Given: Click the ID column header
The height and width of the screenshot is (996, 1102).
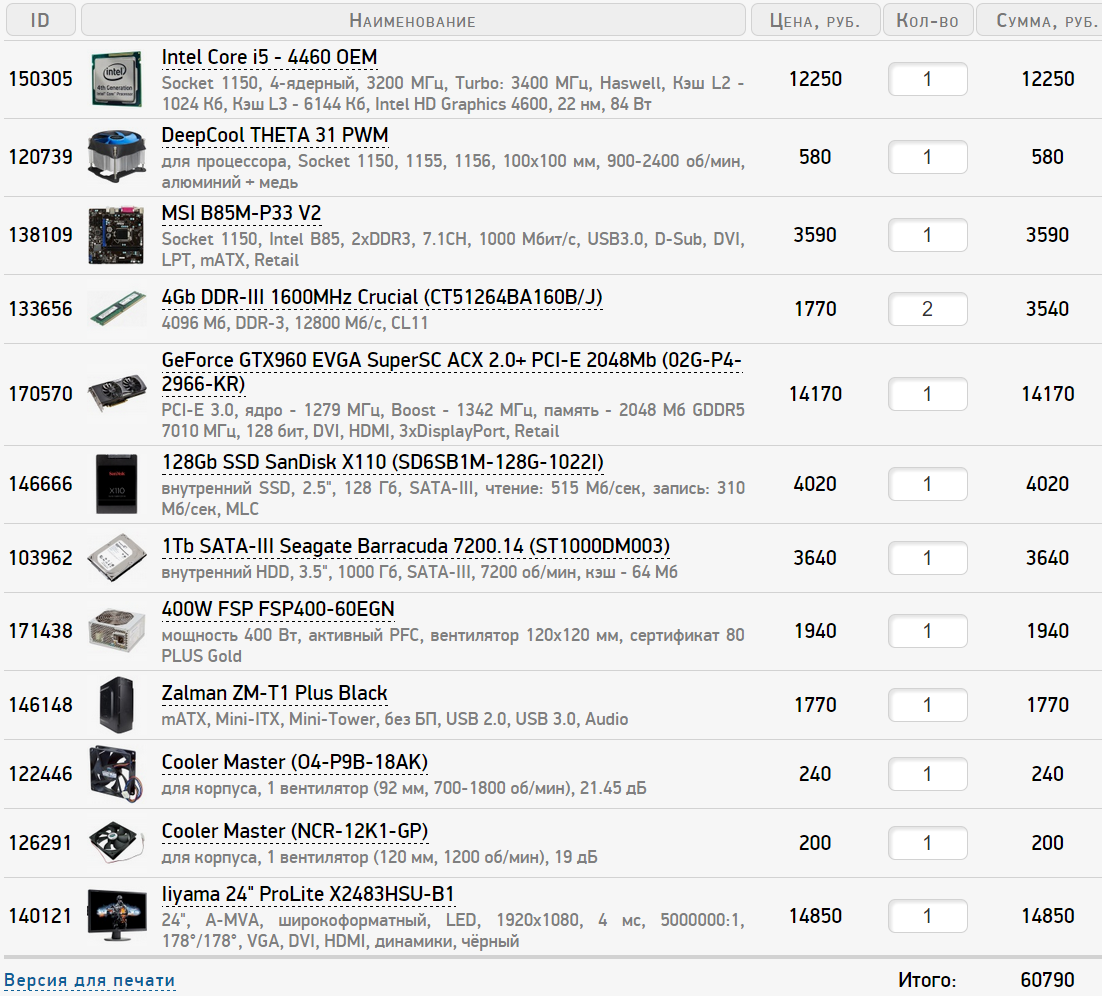Looking at the screenshot, I should tap(40, 20).
